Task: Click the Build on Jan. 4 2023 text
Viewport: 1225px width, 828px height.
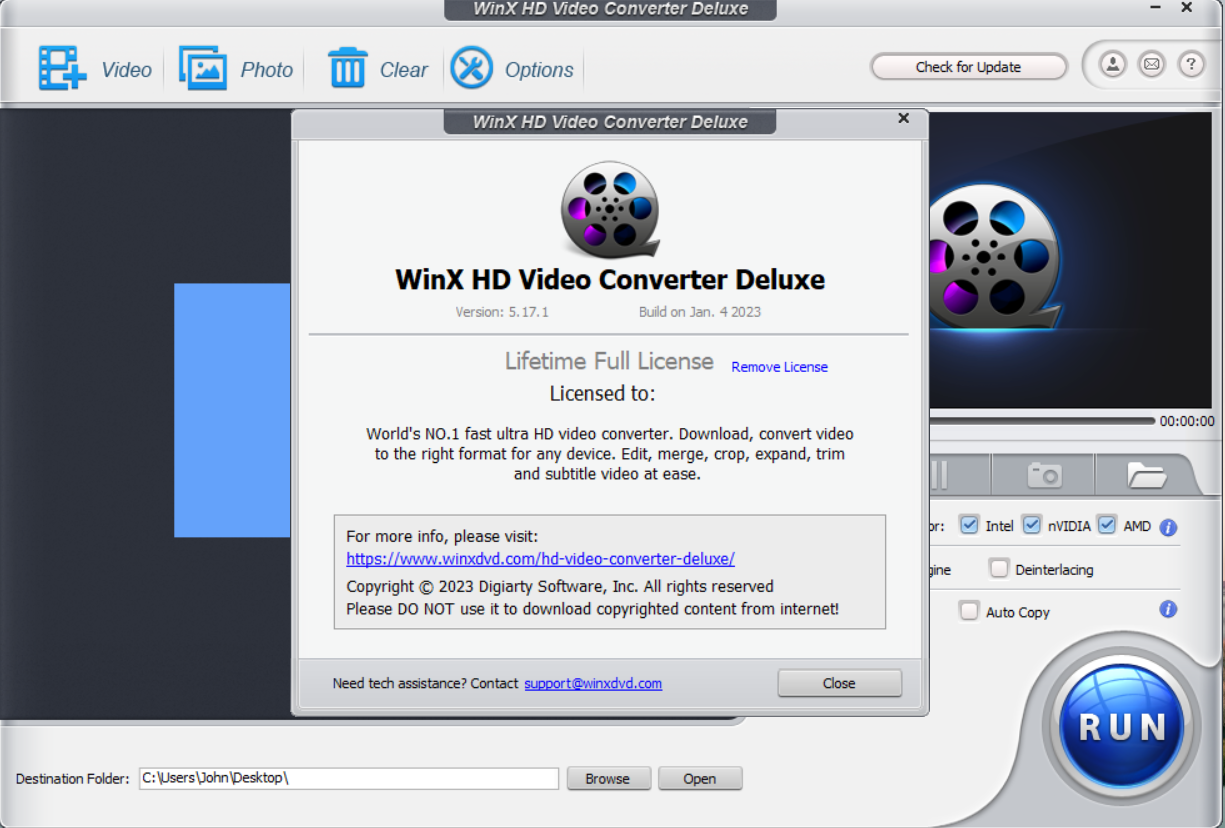Action: [x=700, y=312]
